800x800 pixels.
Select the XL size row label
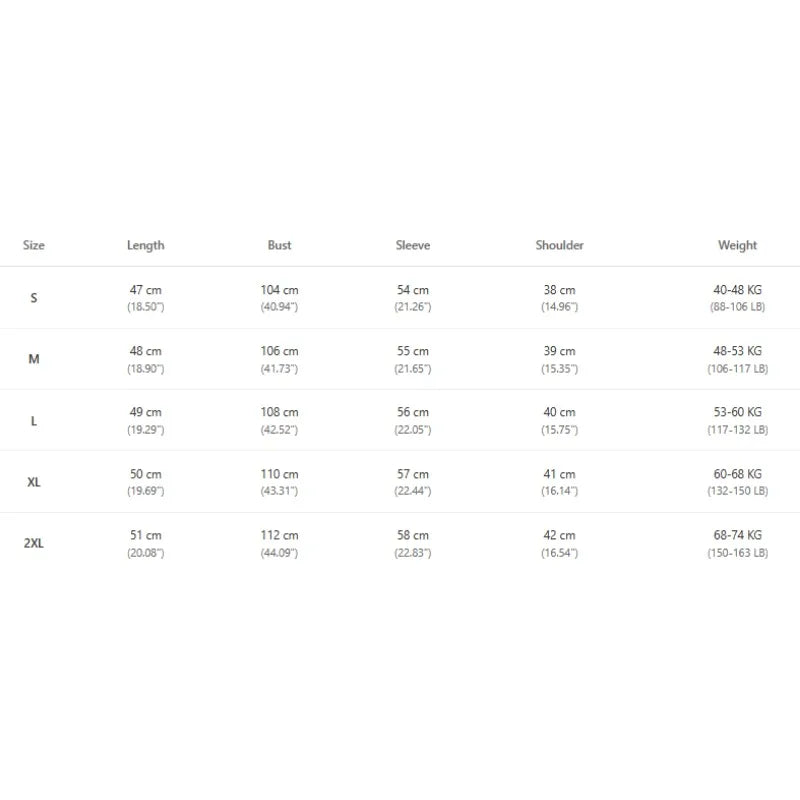[34, 482]
